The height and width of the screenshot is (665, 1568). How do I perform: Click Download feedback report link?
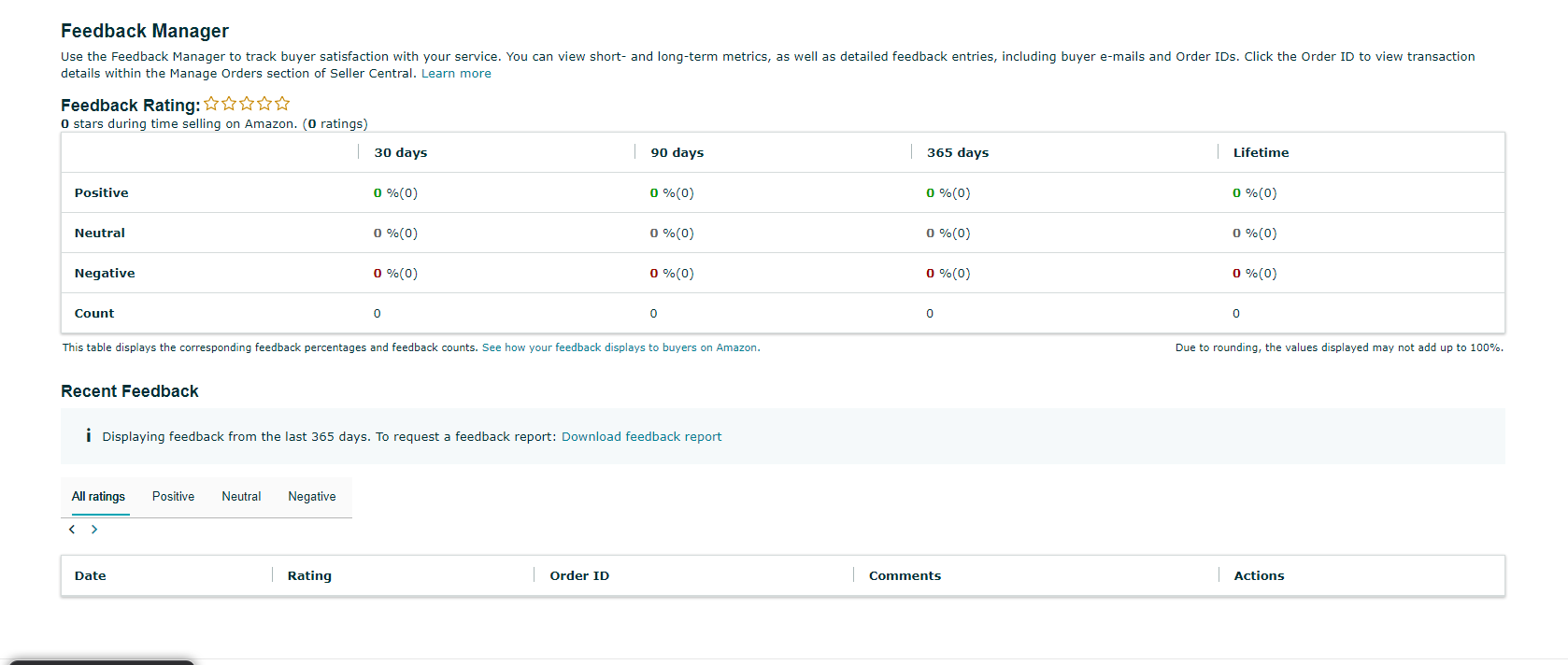(x=641, y=437)
